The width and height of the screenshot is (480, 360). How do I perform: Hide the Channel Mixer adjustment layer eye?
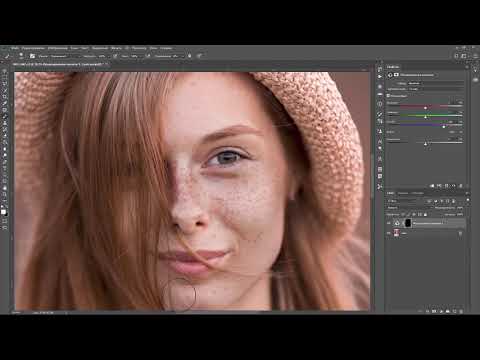[389, 223]
